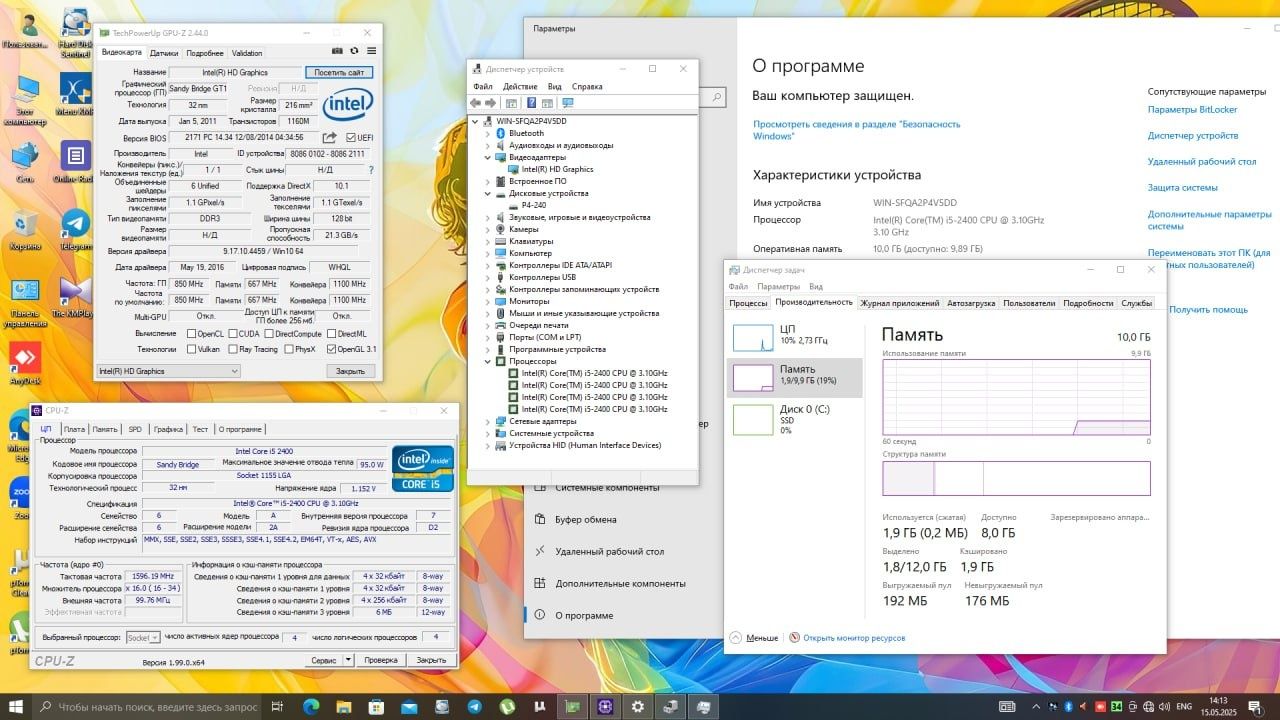The image size is (1280, 720).
Task: Click the CPU-Z purple icon in the taskbar
Action: (606, 706)
